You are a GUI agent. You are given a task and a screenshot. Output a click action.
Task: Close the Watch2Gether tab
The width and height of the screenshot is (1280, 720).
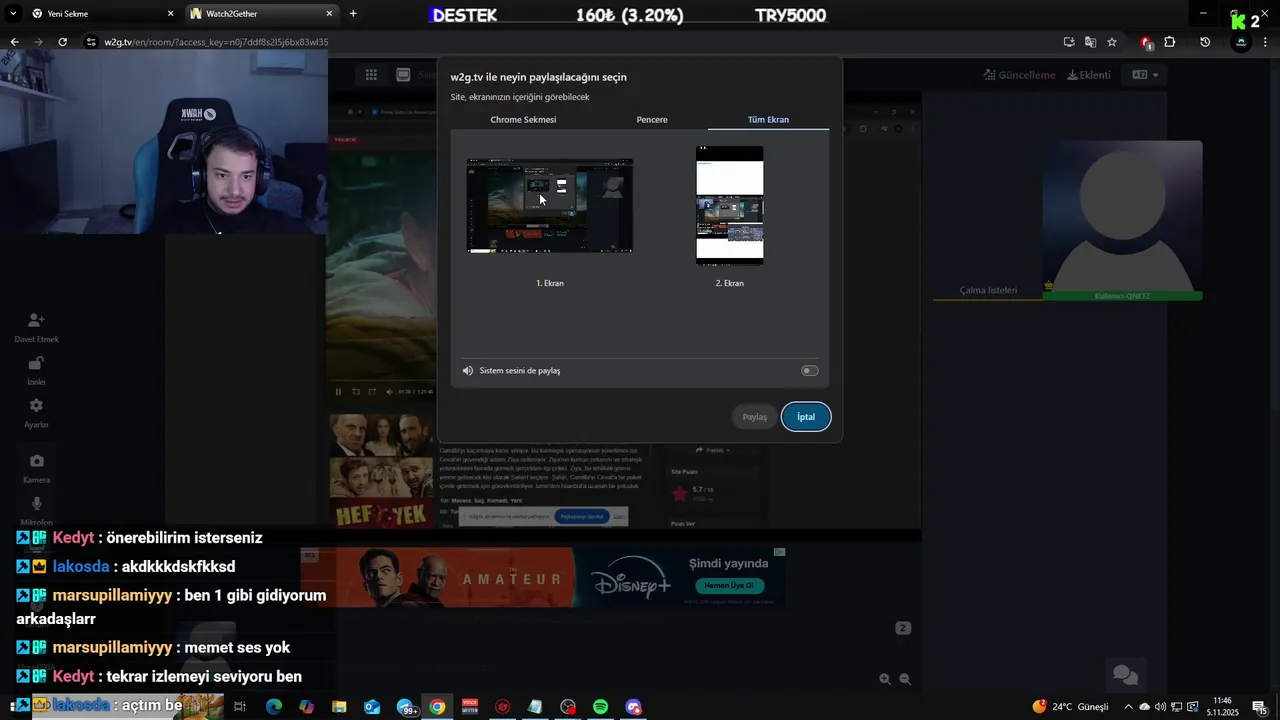click(330, 14)
